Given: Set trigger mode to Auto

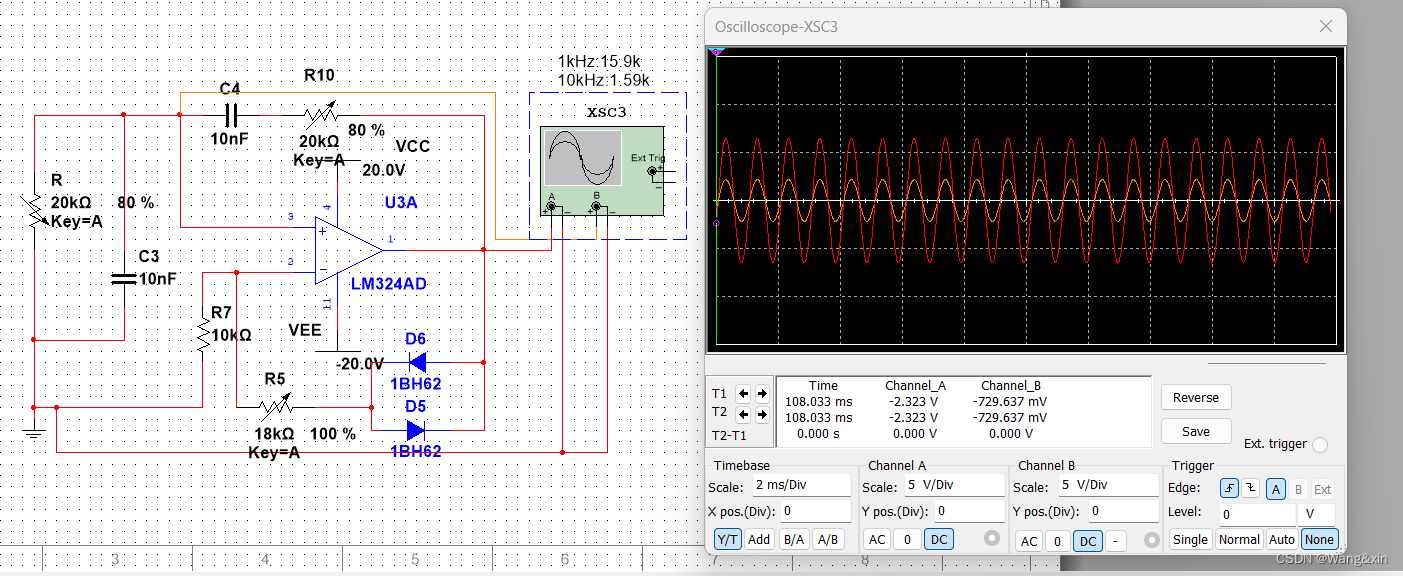Looking at the screenshot, I should click(x=1282, y=539).
